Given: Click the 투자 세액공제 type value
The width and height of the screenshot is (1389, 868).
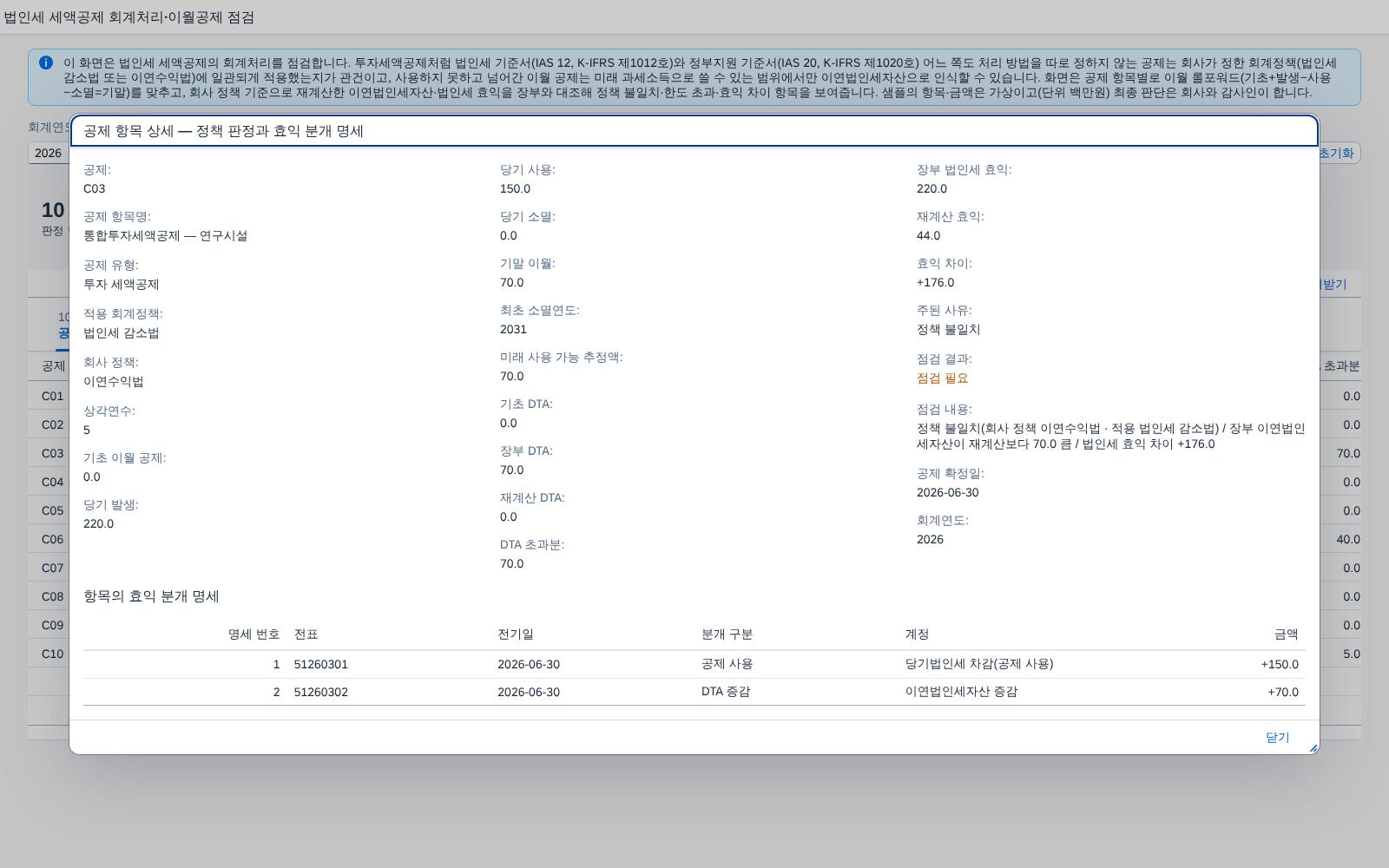Looking at the screenshot, I should (x=121, y=284).
